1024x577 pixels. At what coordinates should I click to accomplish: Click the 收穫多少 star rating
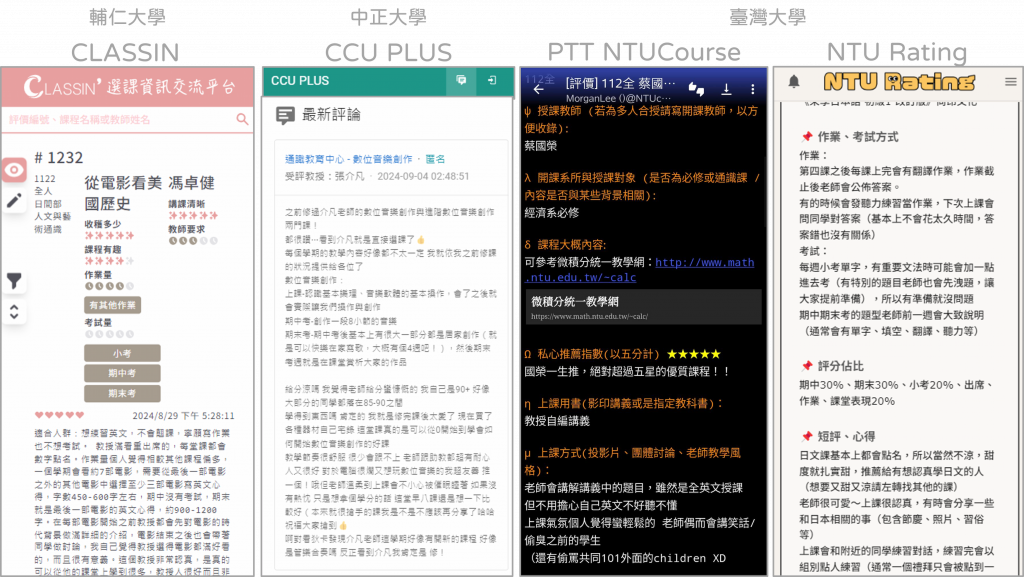[109, 236]
